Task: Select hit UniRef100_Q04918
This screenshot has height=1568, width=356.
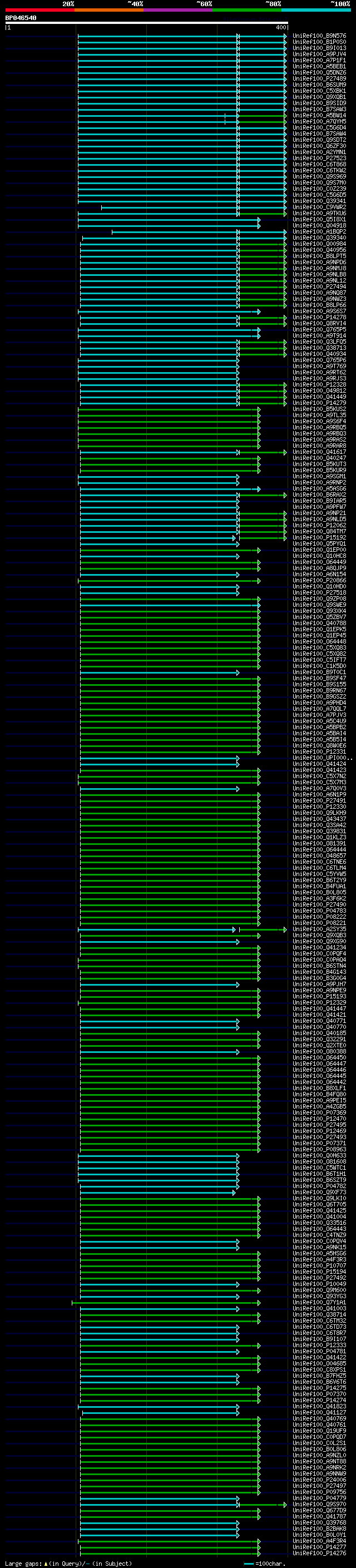Action: pos(319,225)
